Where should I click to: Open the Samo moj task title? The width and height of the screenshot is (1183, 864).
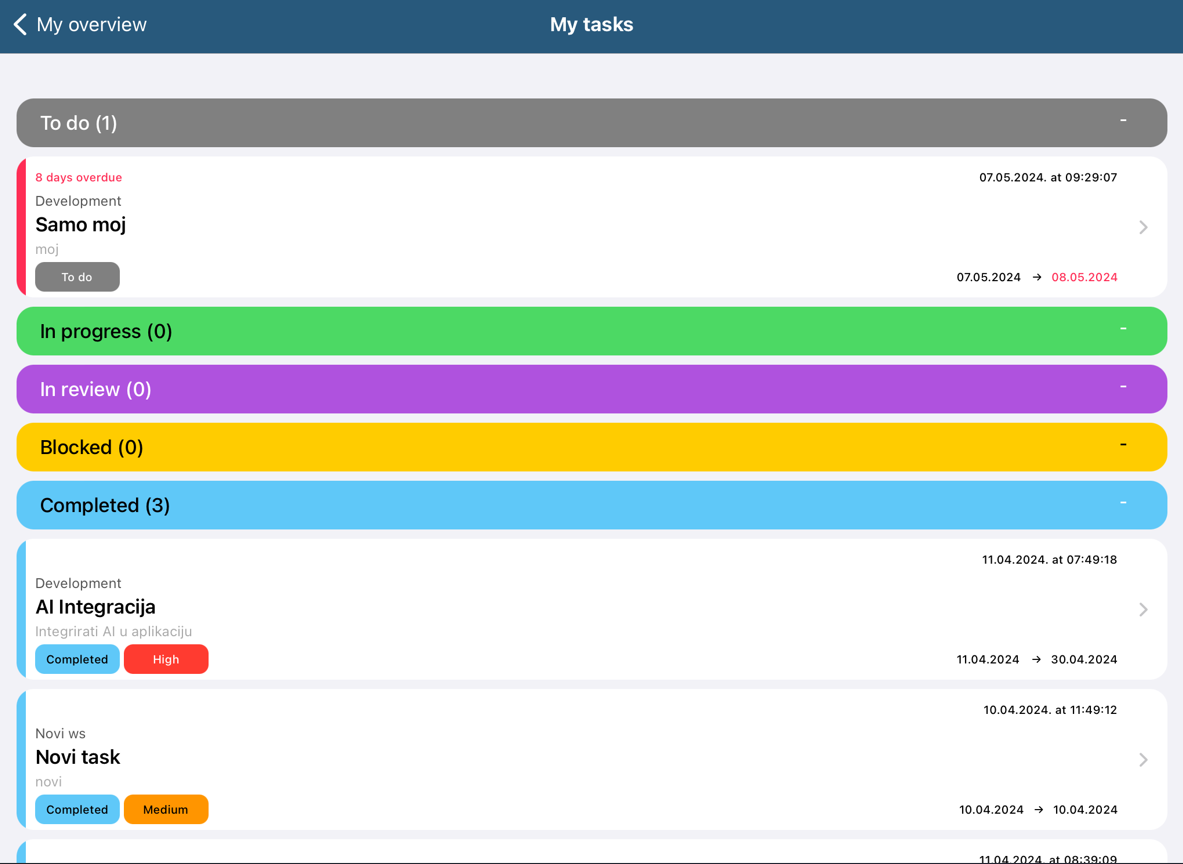[x=81, y=225]
